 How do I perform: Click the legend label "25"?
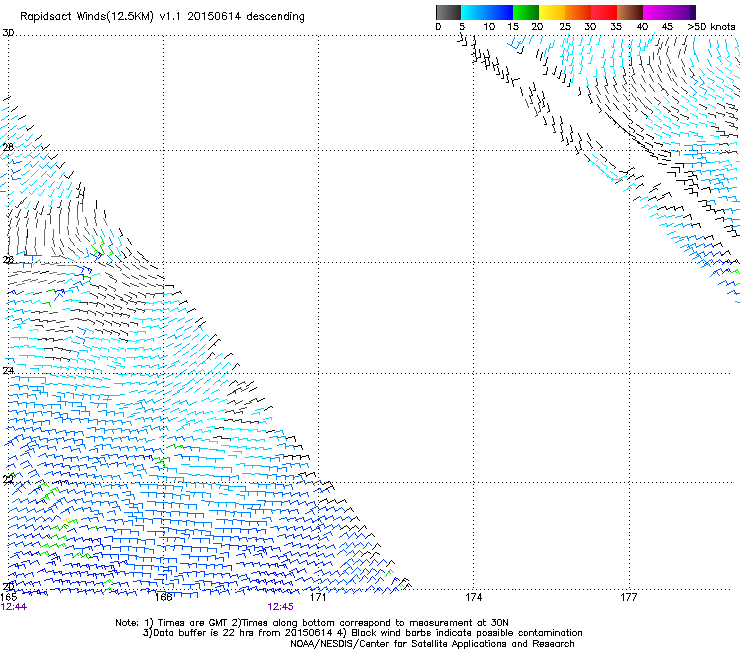tap(565, 27)
